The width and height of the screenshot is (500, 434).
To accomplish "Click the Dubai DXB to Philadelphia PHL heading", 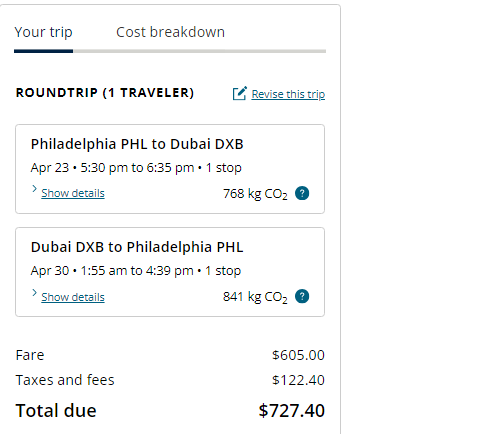I will point(137,247).
